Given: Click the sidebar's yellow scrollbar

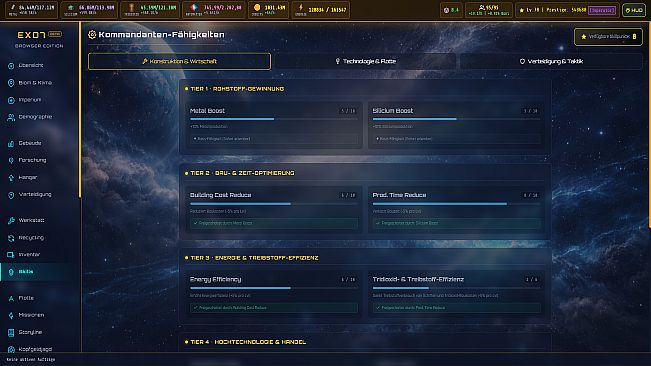Looking at the screenshot, I should click(x=80, y=110).
